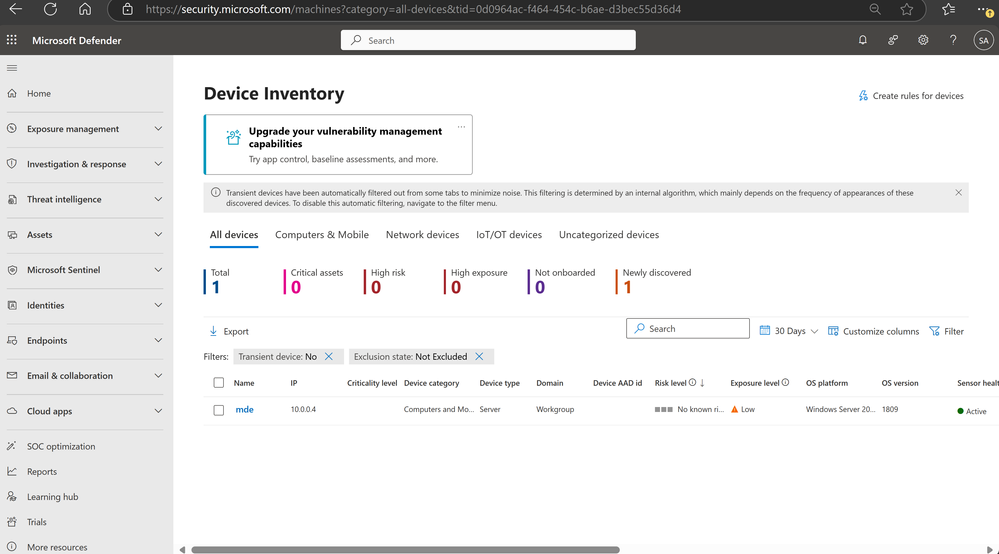The height and width of the screenshot is (554, 999).
Task: Click the Name column header
Action: tap(244, 383)
